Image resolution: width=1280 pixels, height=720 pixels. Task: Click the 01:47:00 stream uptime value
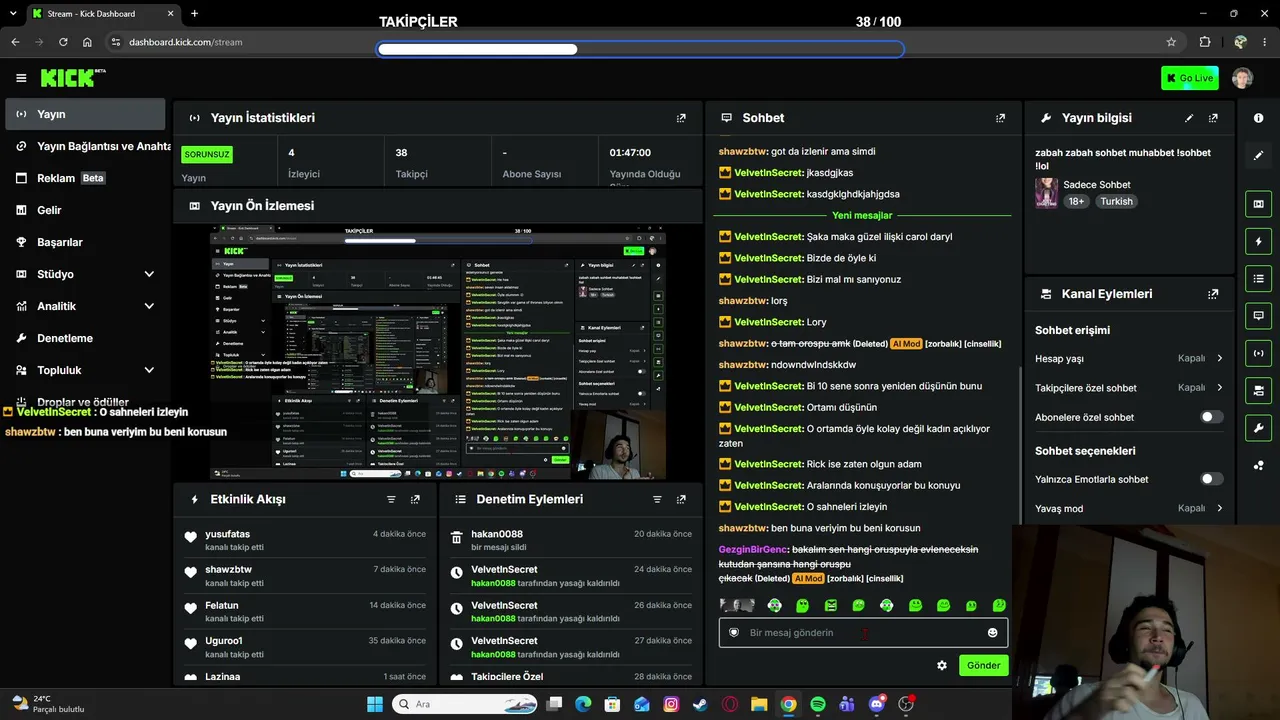pyautogui.click(x=630, y=153)
